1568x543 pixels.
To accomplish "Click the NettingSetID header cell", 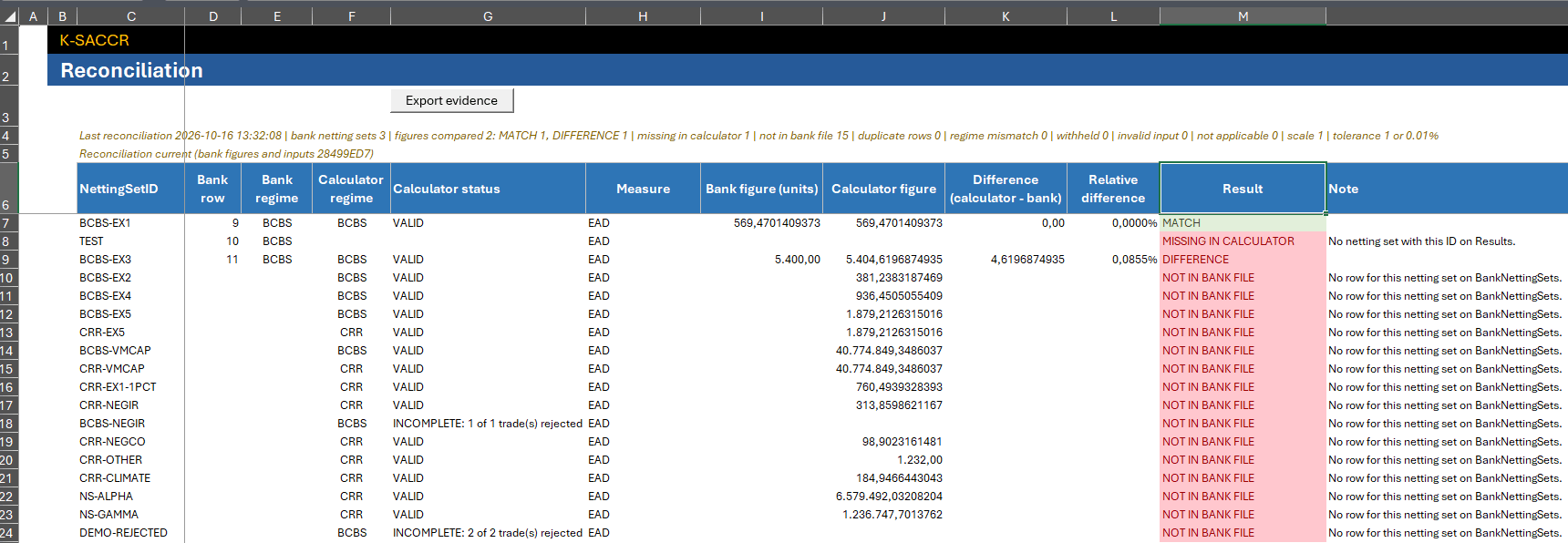I will coord(131,189).
